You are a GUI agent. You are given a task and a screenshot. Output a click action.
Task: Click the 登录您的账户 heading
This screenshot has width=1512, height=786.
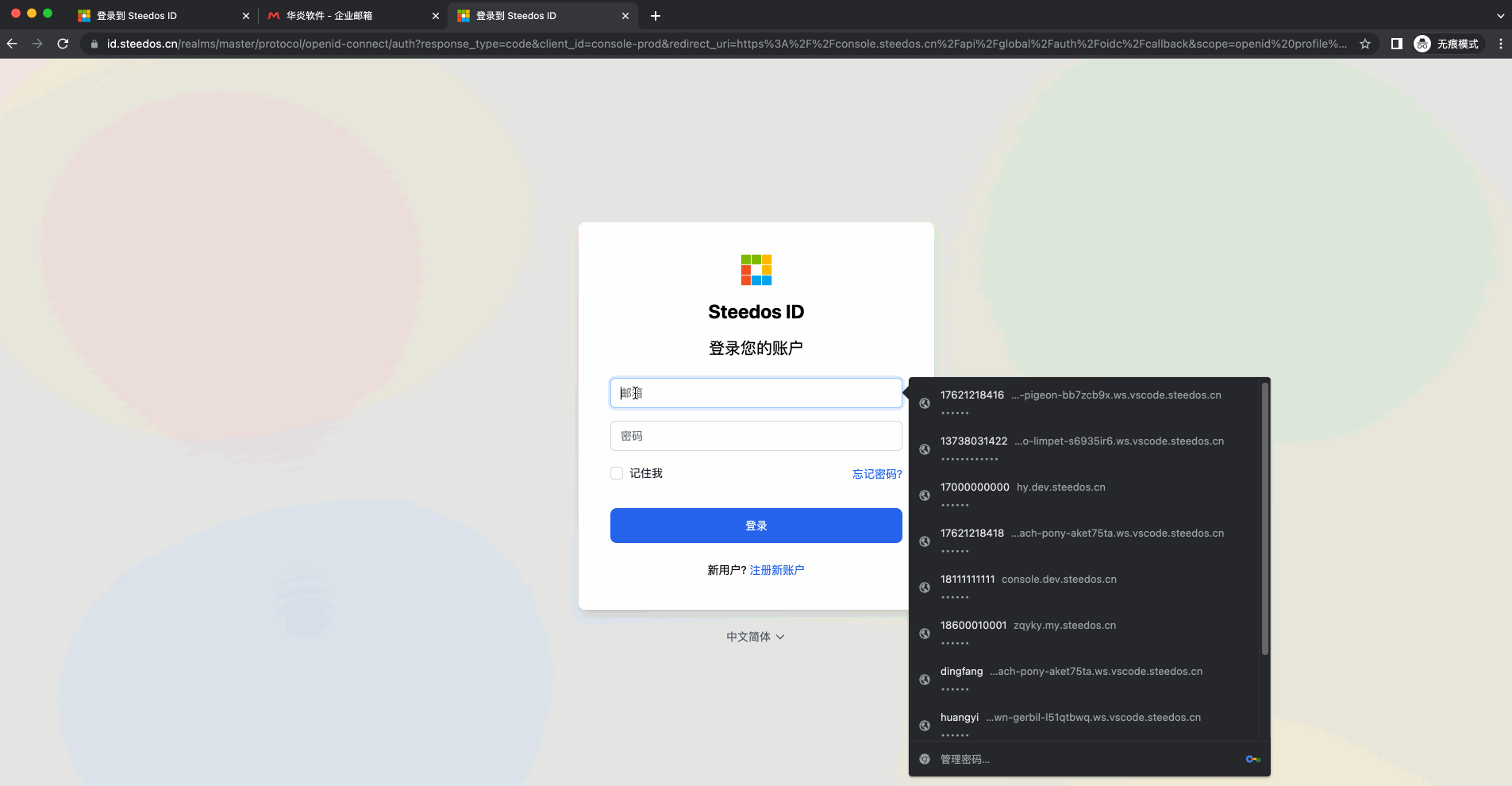(x=756, y=348)
